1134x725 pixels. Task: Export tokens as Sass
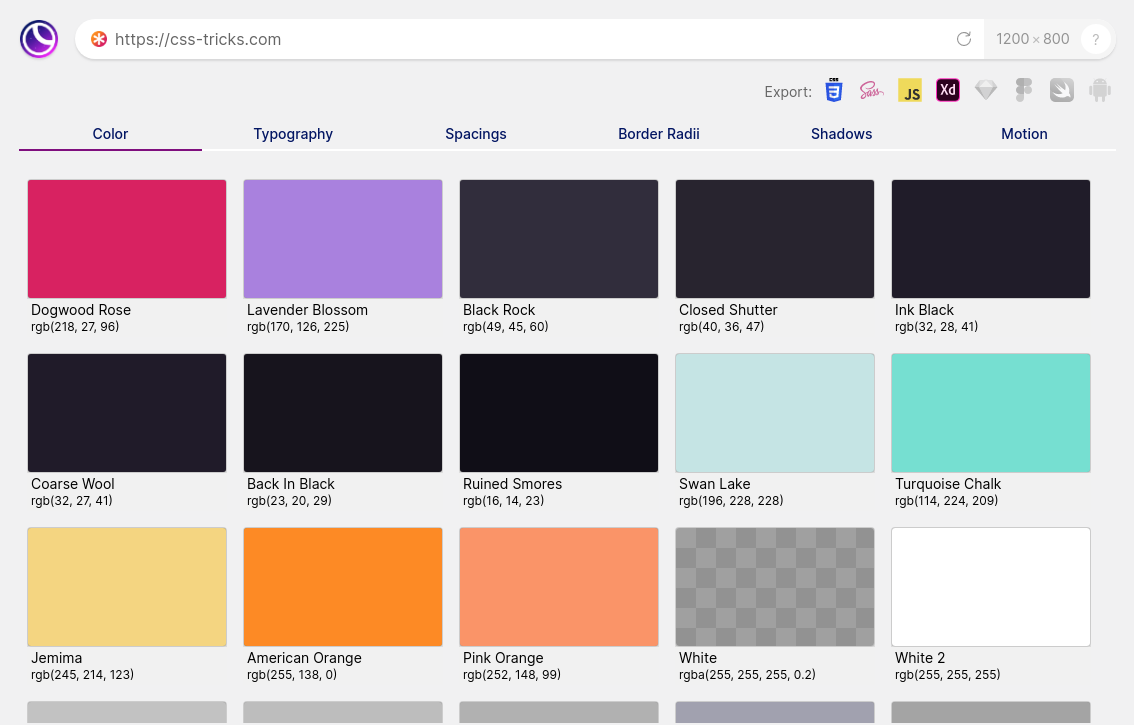[871, 90]
